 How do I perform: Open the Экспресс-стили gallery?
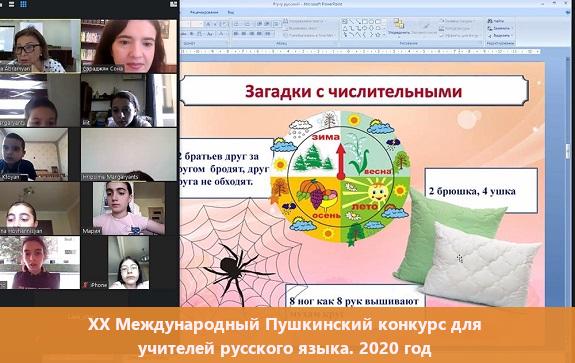tap(424, 28)
